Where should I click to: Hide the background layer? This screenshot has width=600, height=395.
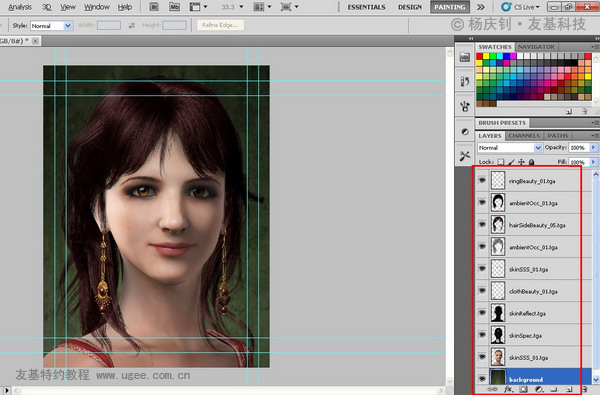[x=482, y=379]
